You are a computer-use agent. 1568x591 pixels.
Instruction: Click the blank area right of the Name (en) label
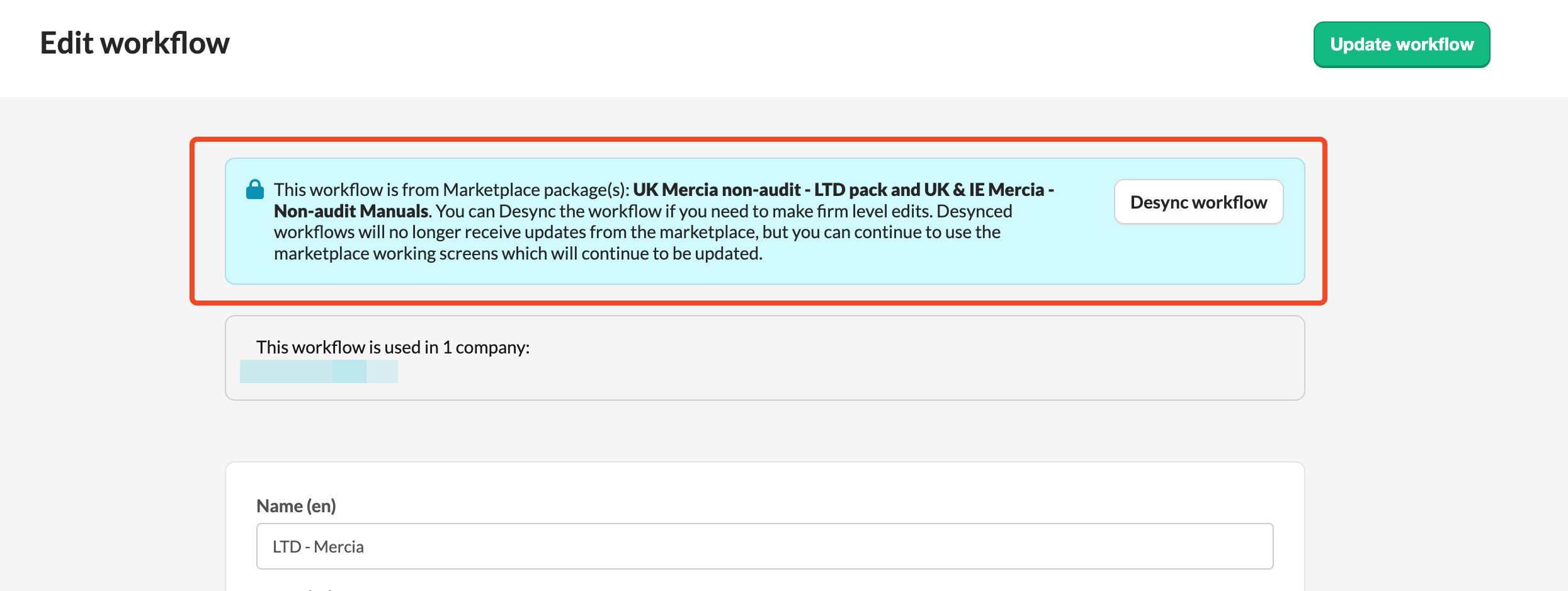coord(756,506)
